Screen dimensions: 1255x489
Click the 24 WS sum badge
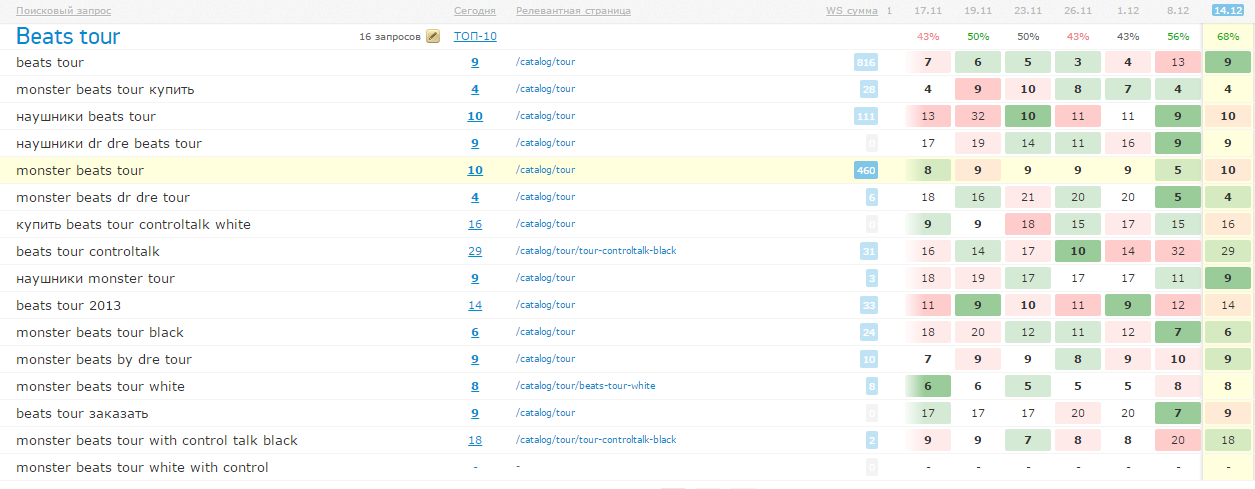pos(868,332)
